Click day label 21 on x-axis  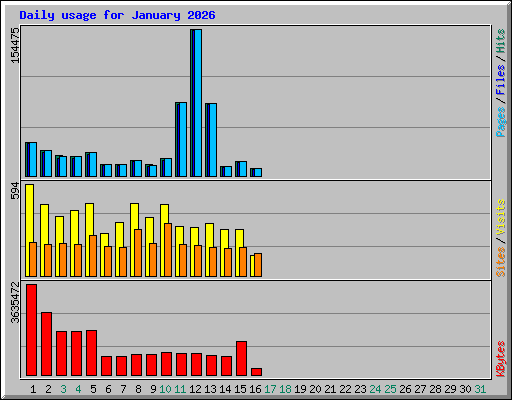coord(330,389)
